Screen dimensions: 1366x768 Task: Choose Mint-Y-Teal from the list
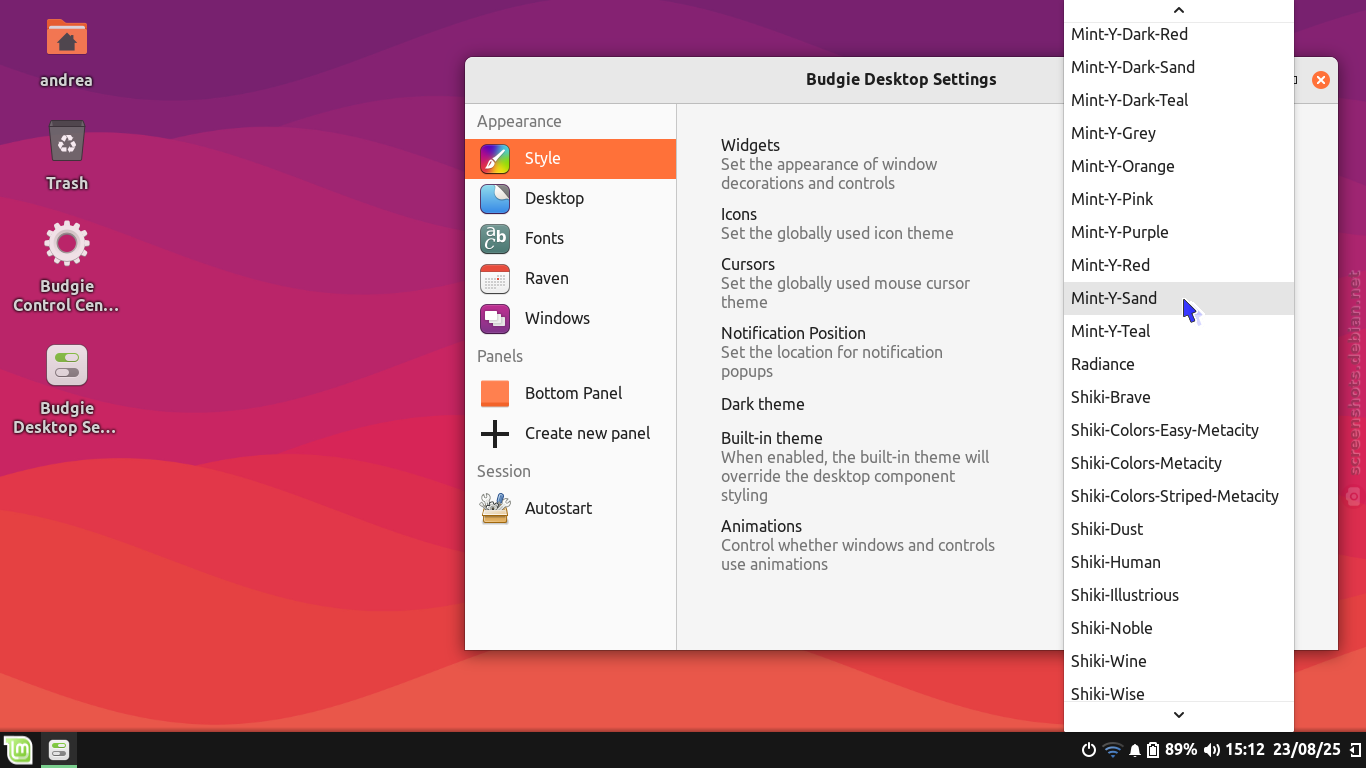tap(1179, 331)
